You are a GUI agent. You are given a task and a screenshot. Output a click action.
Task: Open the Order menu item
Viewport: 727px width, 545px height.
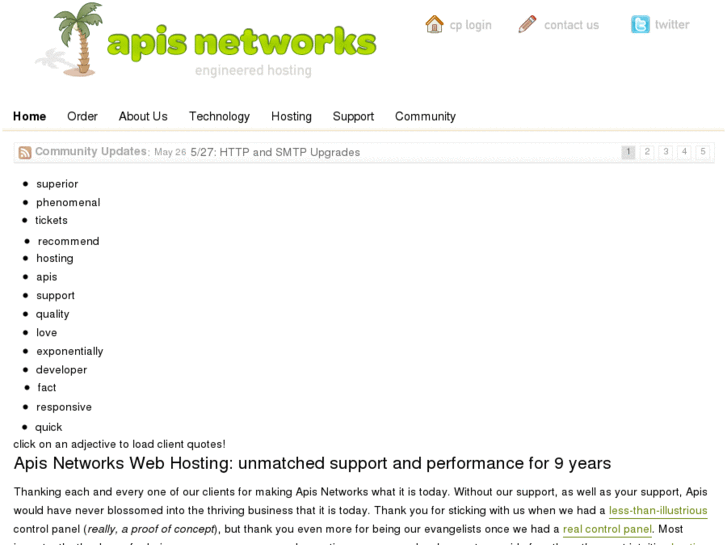click(x=82, y=116)
